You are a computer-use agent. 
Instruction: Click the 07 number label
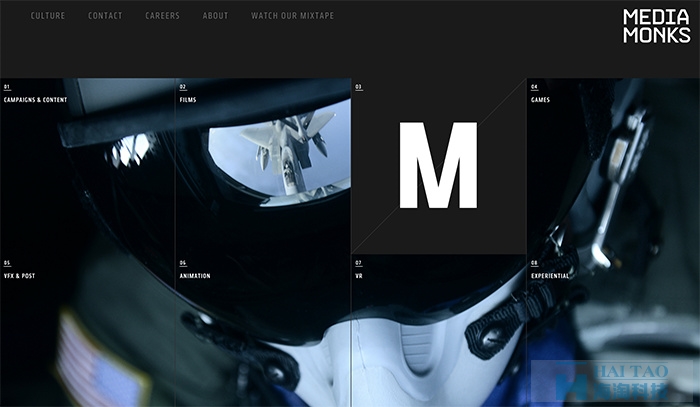(358, 263)
